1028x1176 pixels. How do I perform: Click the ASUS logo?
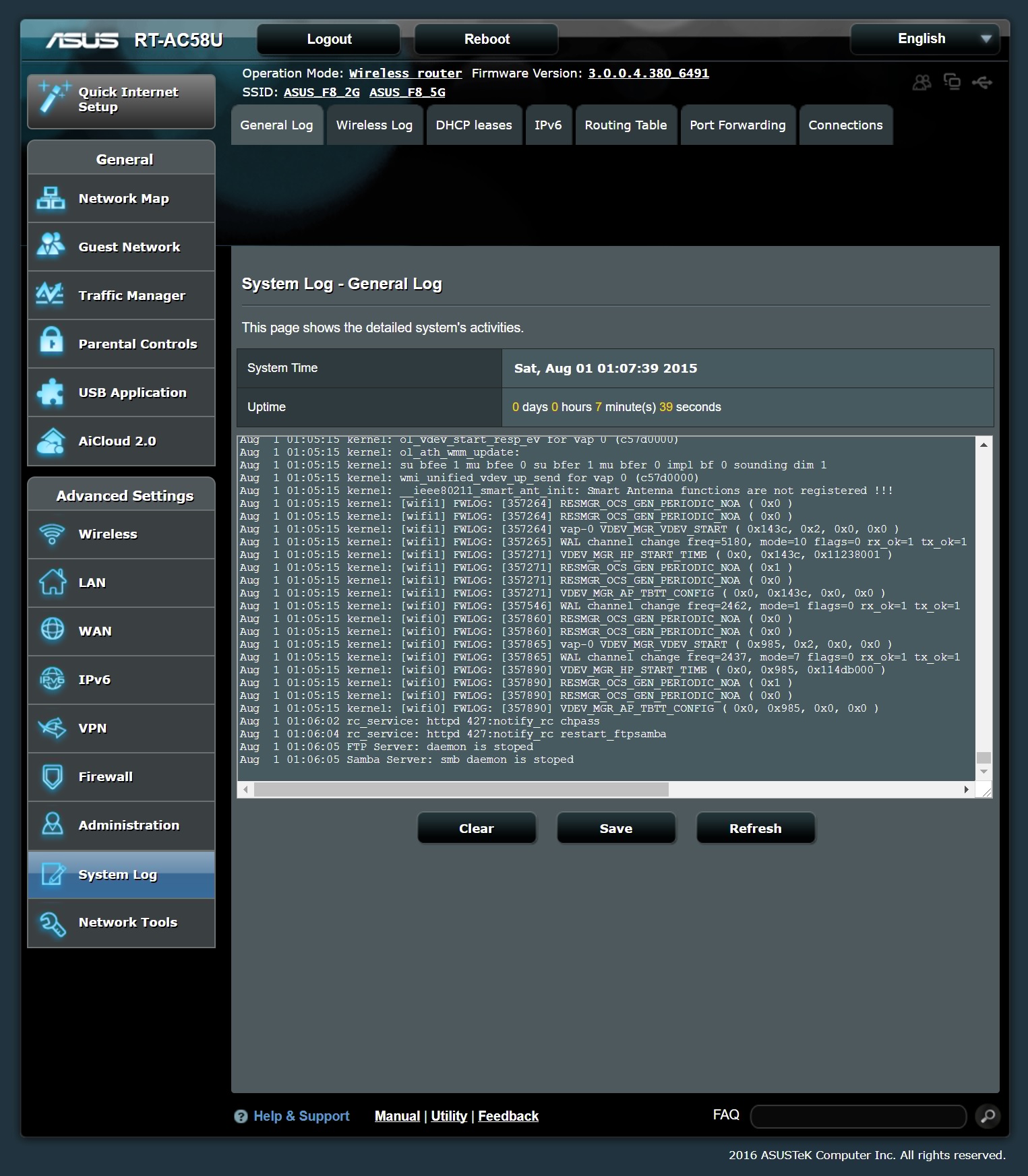coord(82,40)
